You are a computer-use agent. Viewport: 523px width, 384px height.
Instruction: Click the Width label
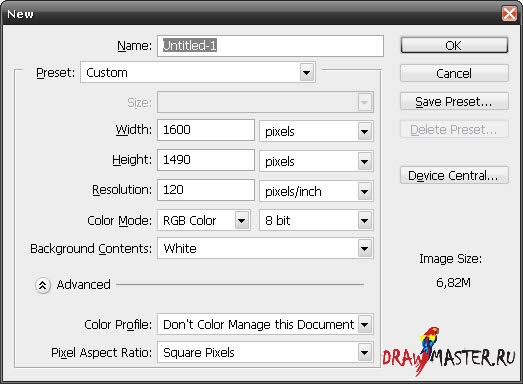pyautogui.click(x=133, y=129)
